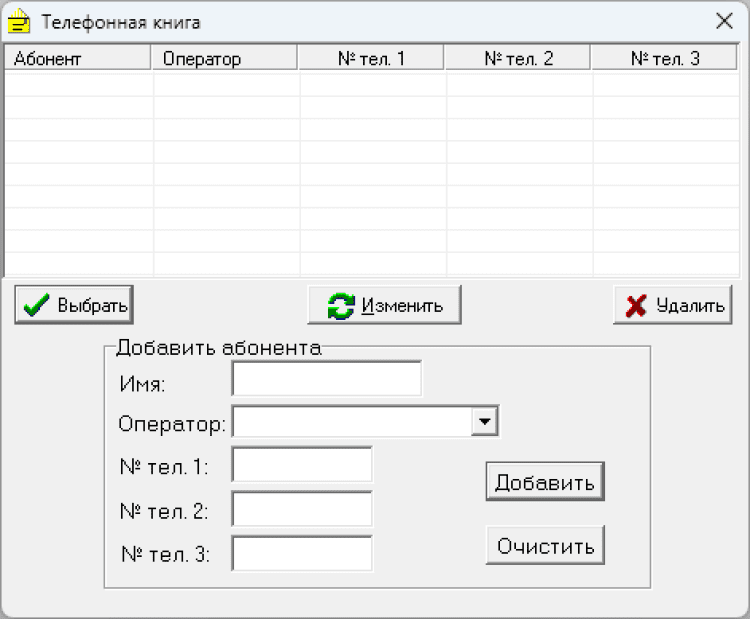Click the № тел. 3 input field

click(x=302, y=553)
